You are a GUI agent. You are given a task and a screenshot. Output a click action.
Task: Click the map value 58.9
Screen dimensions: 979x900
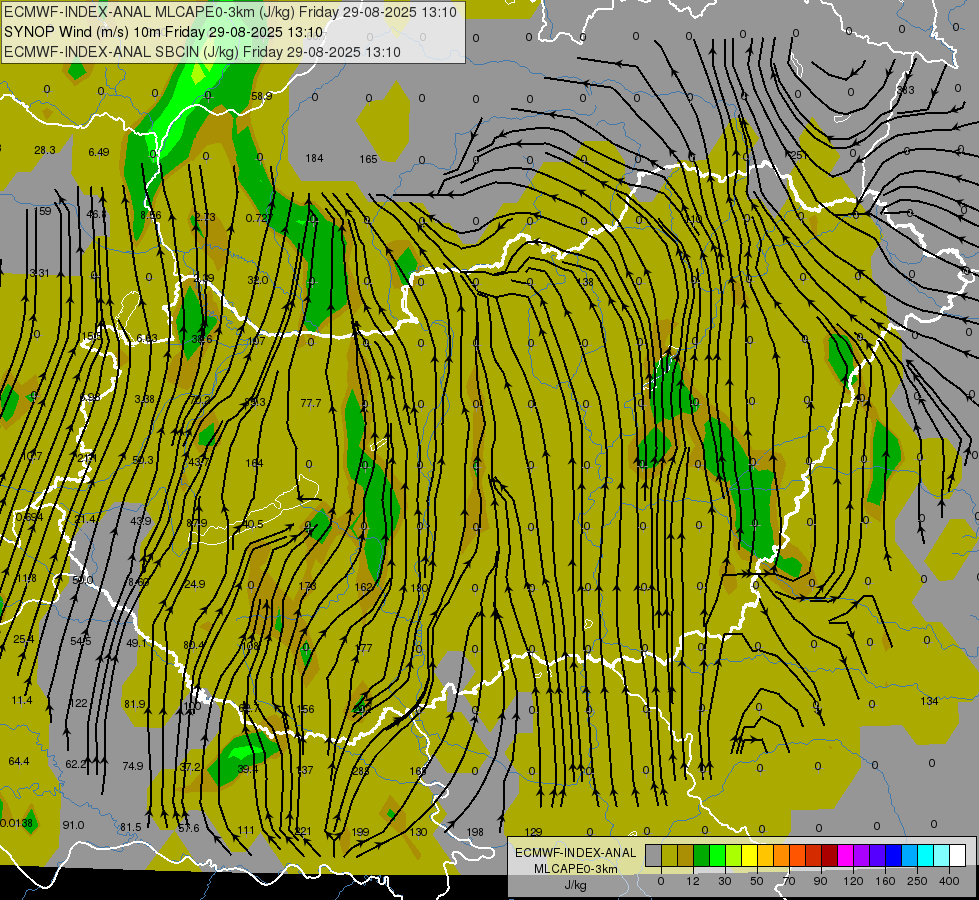262,96
